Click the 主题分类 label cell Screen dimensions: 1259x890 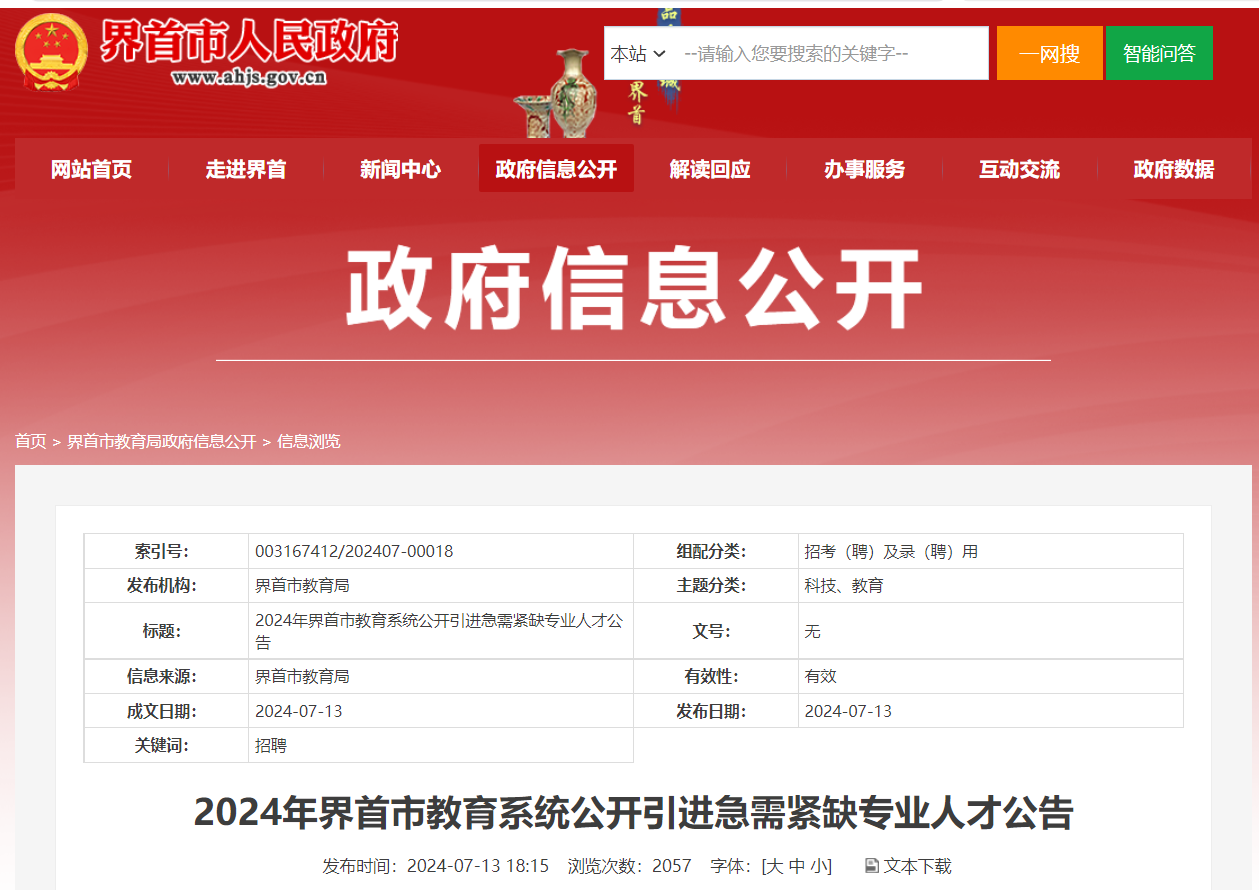coord(716,585)
